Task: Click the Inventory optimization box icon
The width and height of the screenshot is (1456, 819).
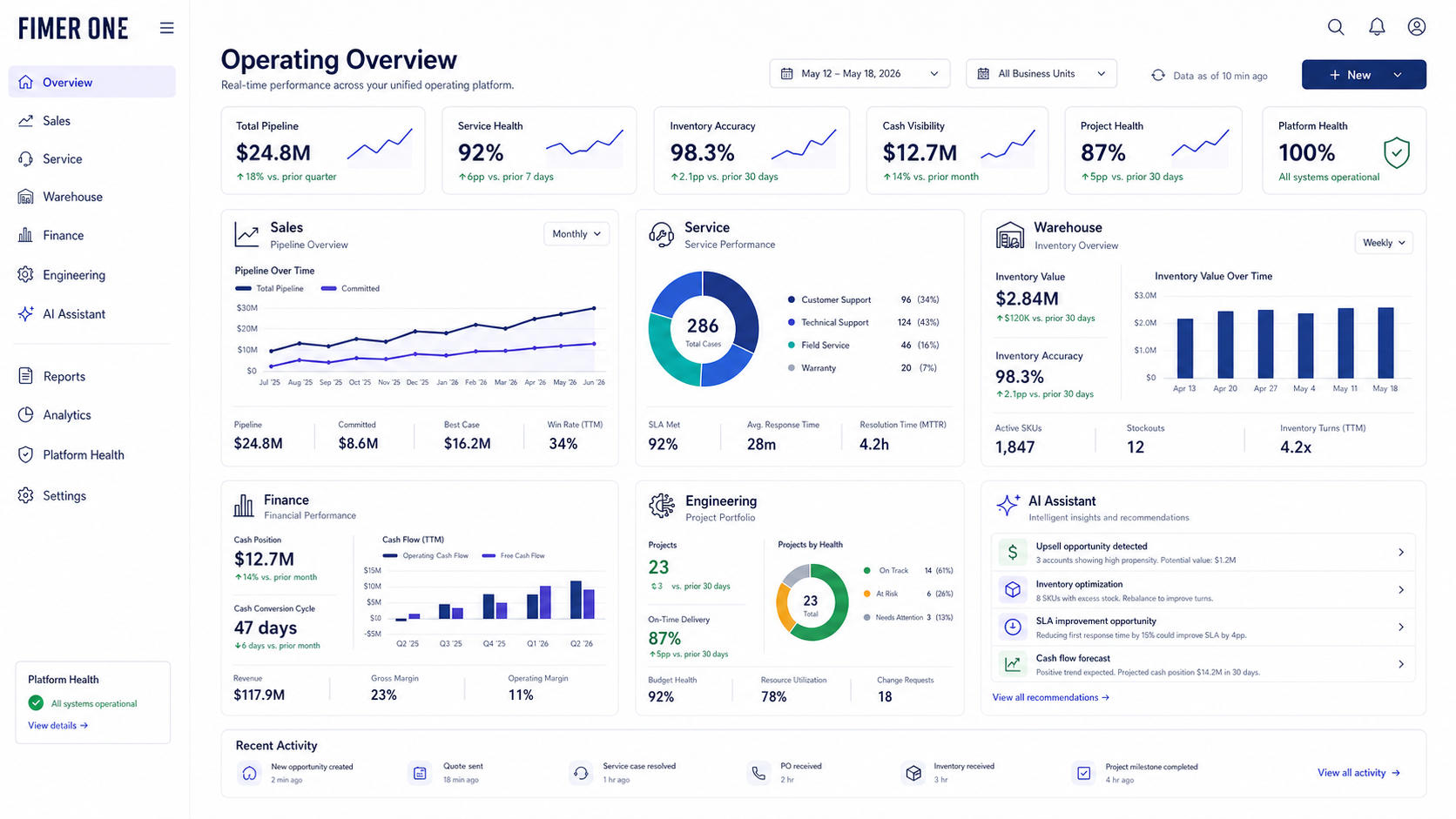Action: (x=1012, y=589)
